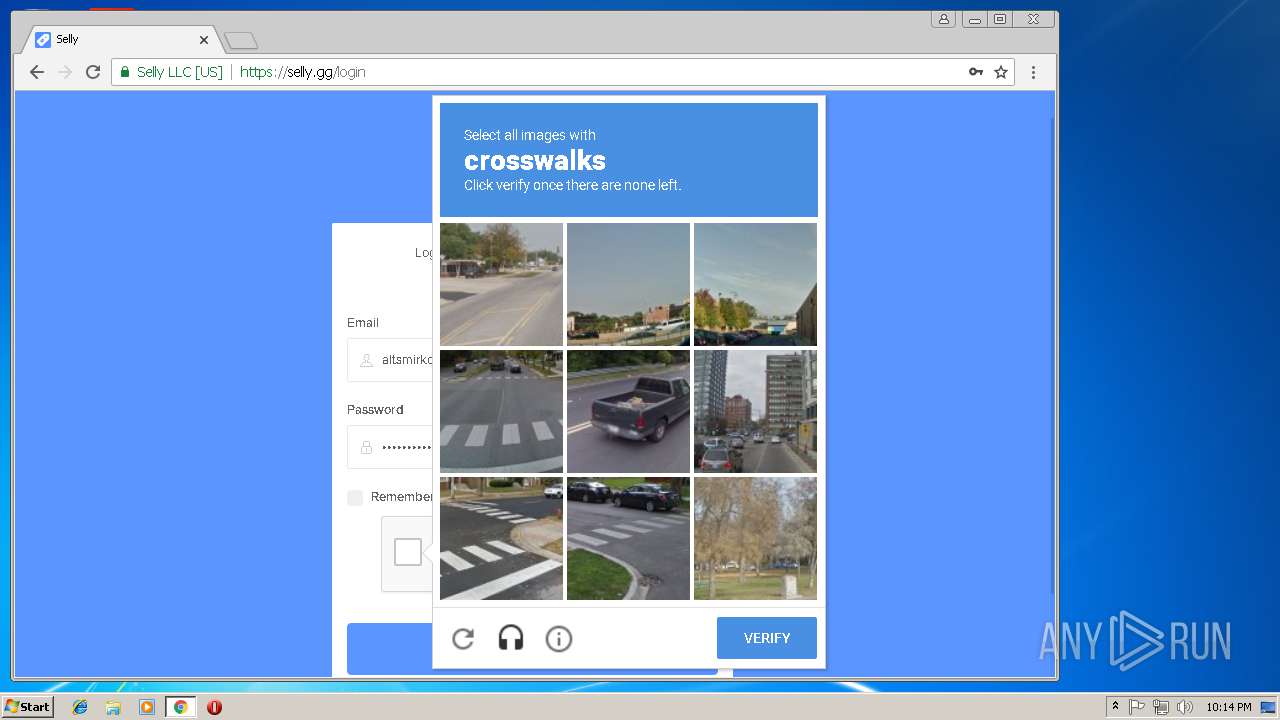Image resolution: width=1280 pixels, height=720 pixels.
Task: Open a new tab button
Action: click(241, 41)
